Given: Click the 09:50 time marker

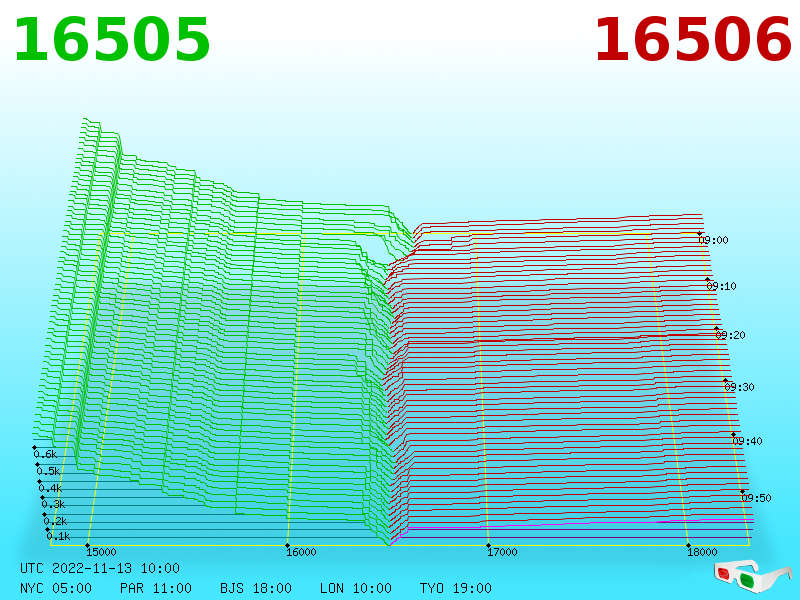Looking at the screenshot, I should click(756, 498).
